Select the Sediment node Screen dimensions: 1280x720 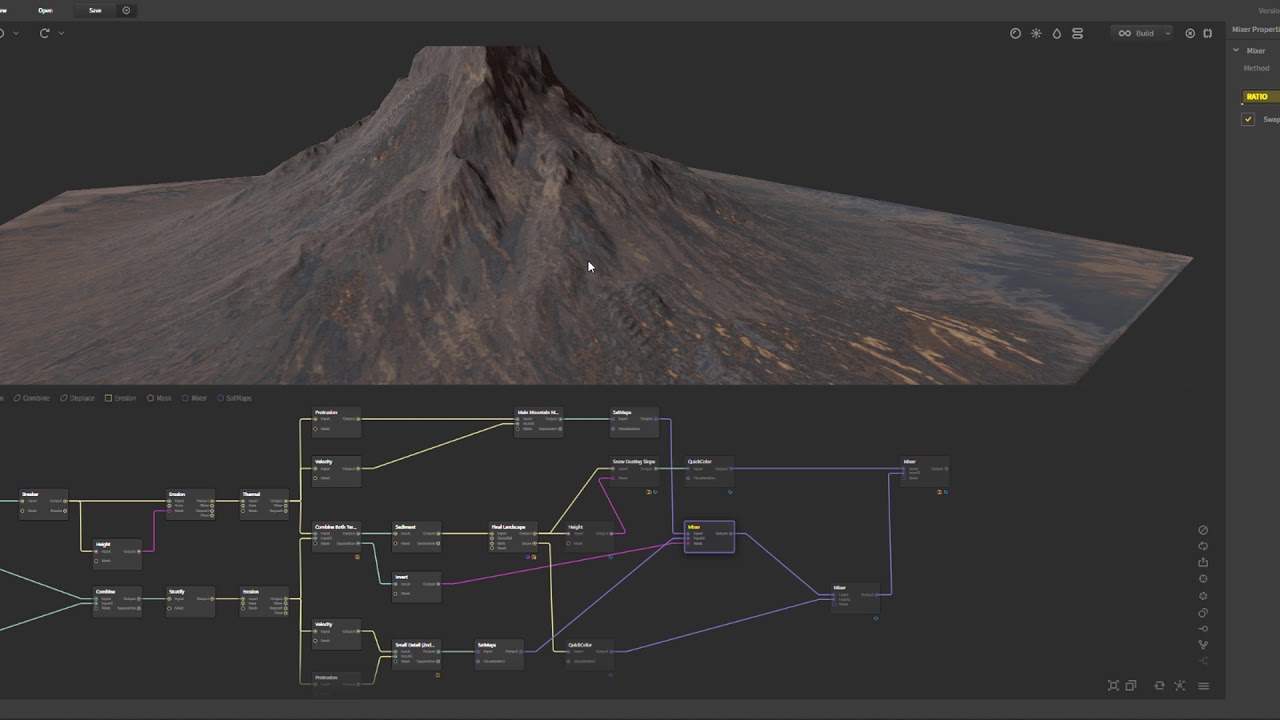[417, 536]
